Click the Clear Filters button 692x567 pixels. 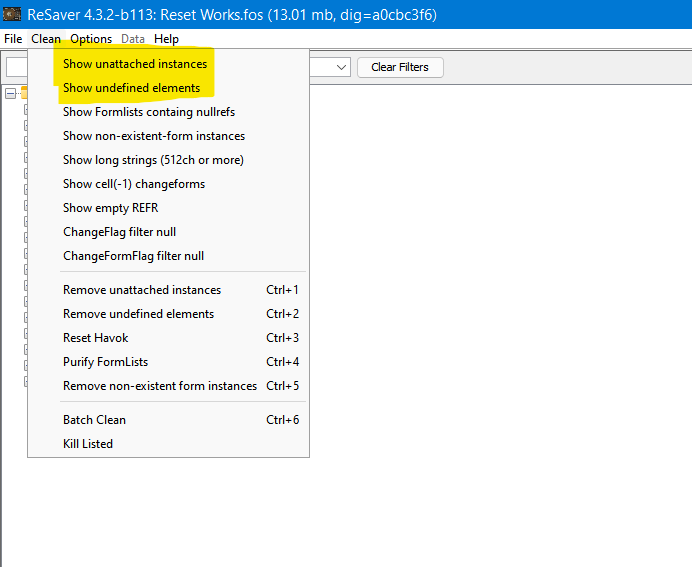coord(399,67)
